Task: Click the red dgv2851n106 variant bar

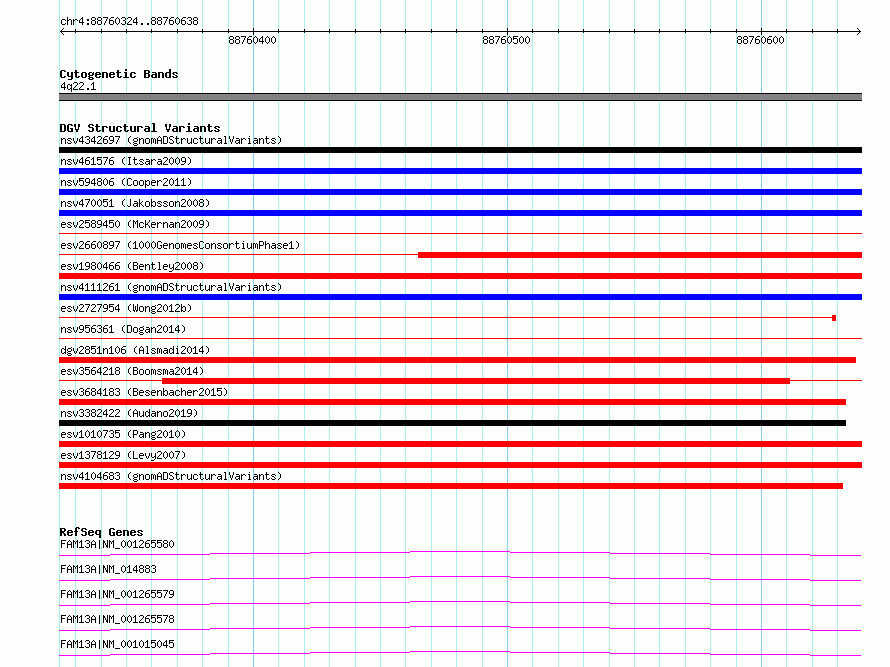Action: pos(457,360)
